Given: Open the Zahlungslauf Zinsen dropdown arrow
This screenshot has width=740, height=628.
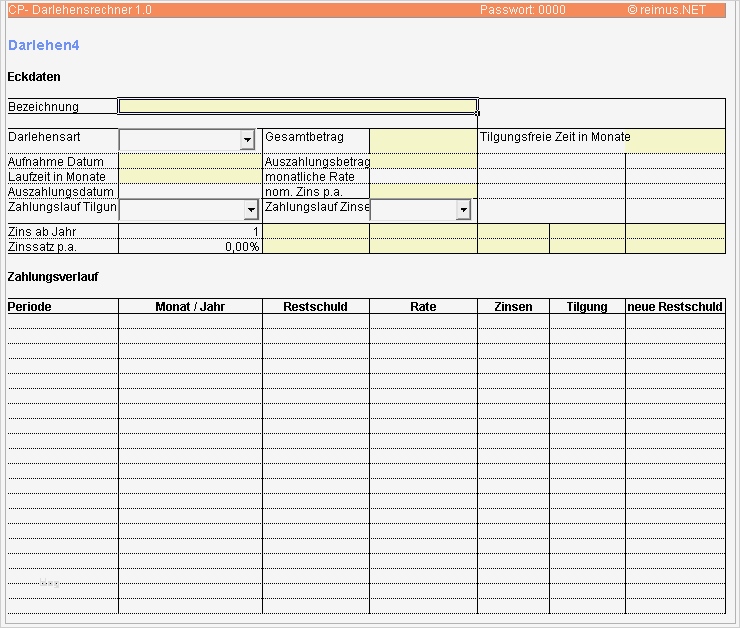Looking at the screenshot, I should pyautogui.click(x=463, y=210).
